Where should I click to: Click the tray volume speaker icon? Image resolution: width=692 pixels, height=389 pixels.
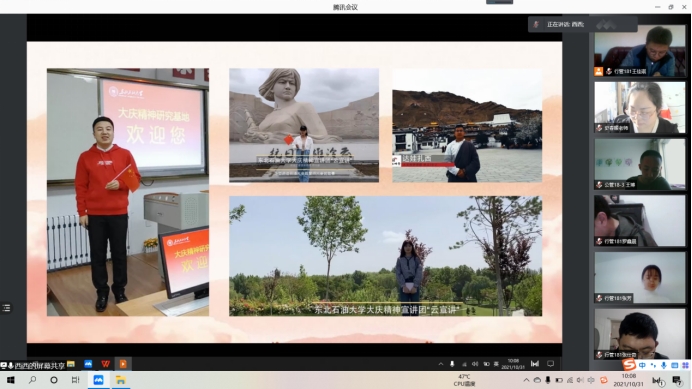pos(580,380)
